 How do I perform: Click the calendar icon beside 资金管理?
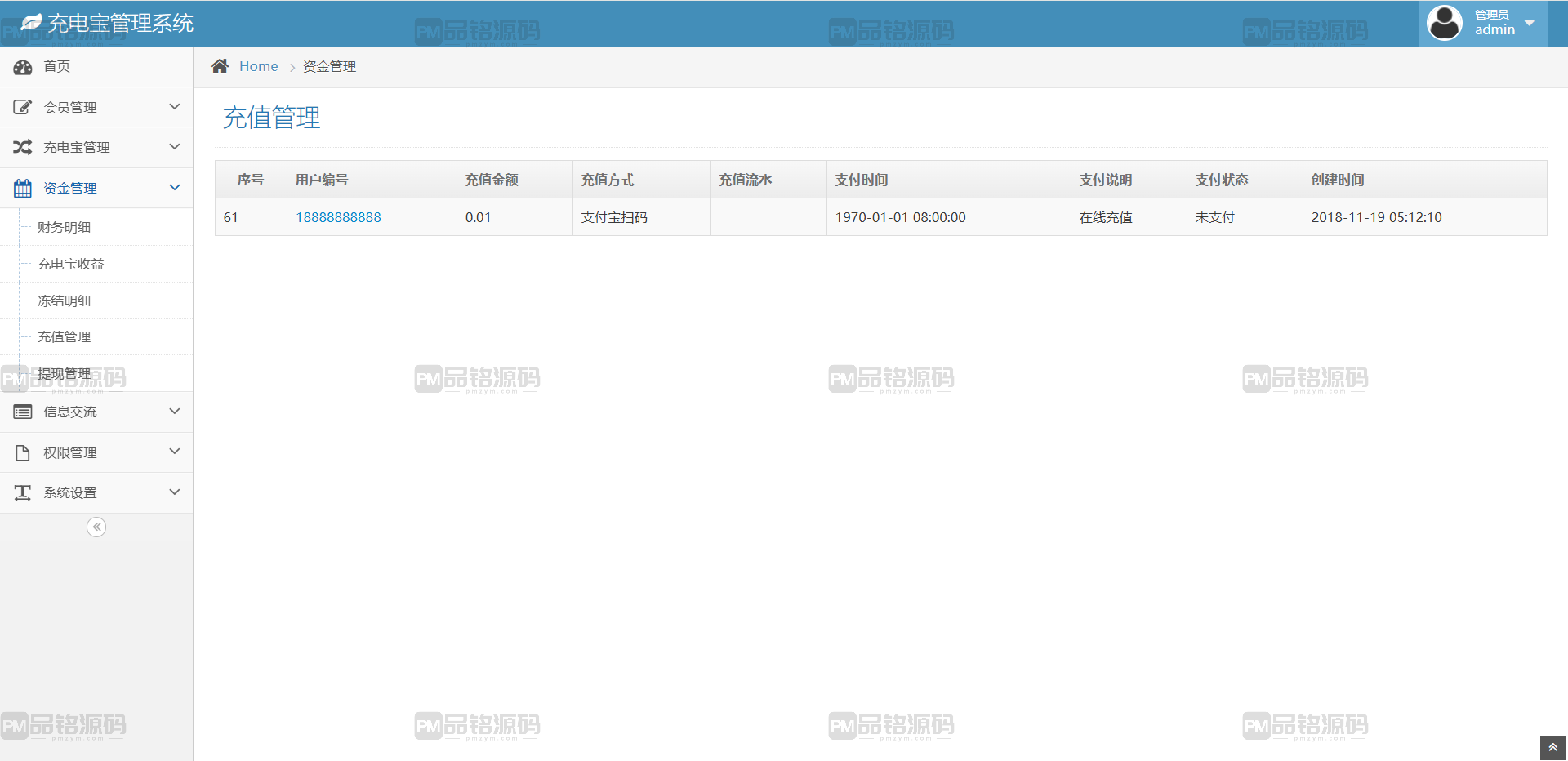pyautogui.click(x=23, y=188)
